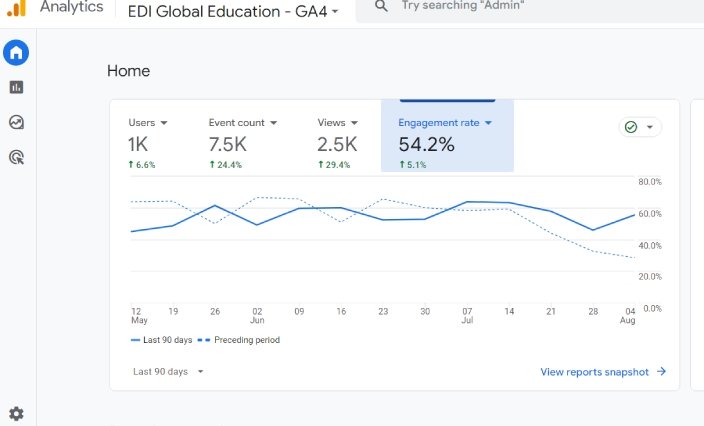Viewport: 704px width, 426px height.
Task: Click the 20.0% y-axis label
Action: point(650,277)
